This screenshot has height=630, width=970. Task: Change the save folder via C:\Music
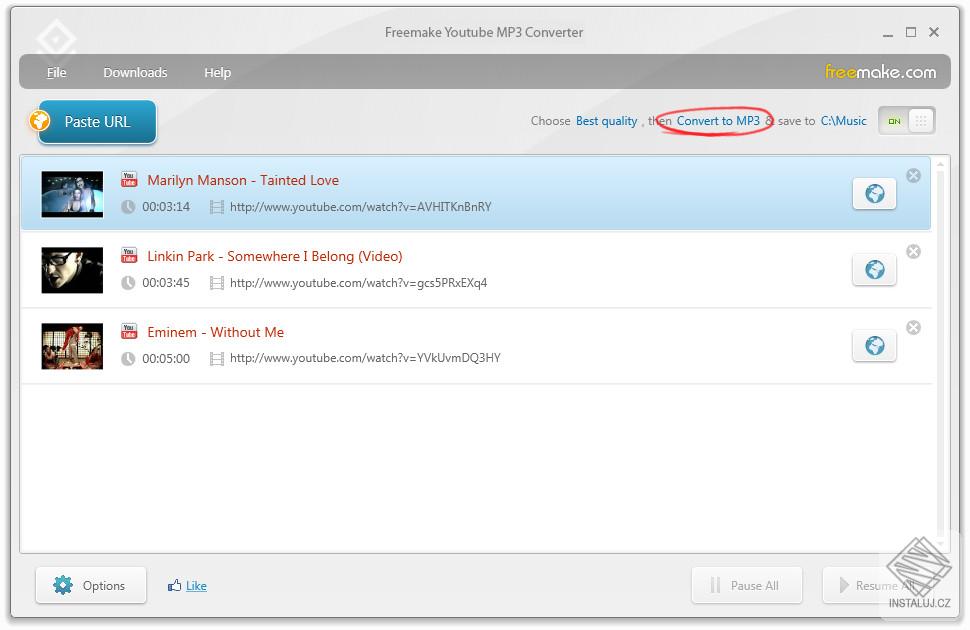(843, 120)
